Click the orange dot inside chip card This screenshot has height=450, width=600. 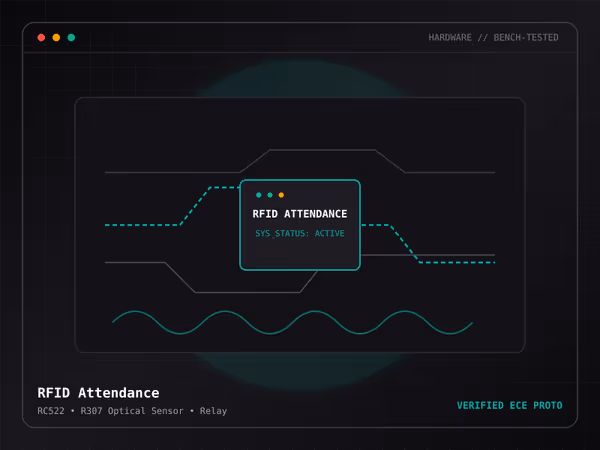281,195
